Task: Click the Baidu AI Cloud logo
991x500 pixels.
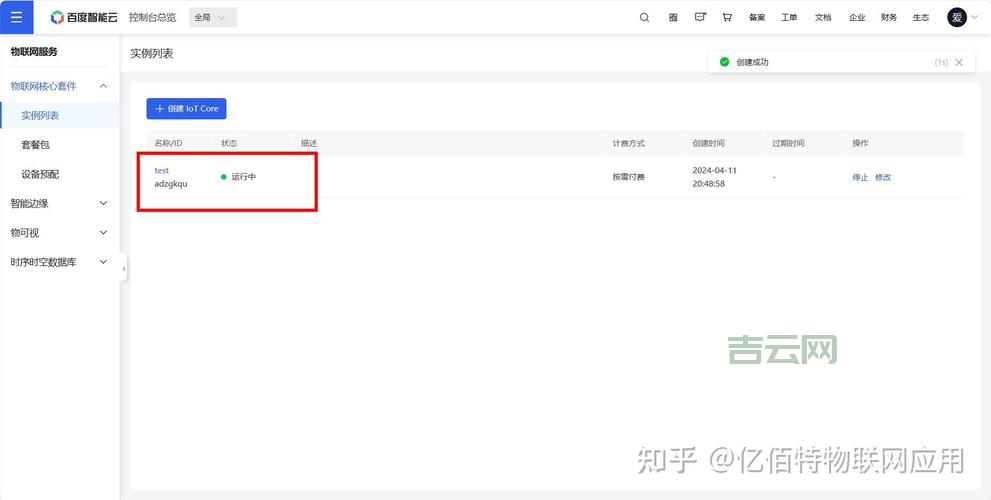Action: click(x=83, y=17)
